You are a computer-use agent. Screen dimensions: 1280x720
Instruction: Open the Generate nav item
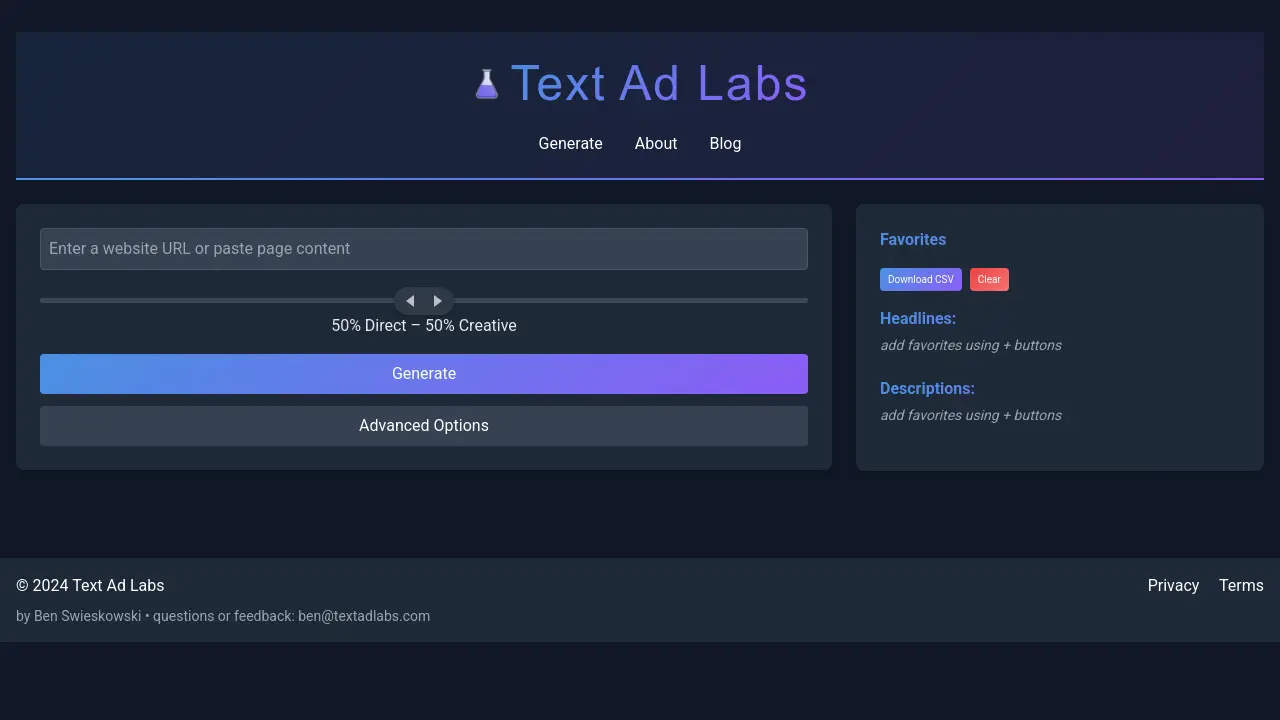[570, 143]
